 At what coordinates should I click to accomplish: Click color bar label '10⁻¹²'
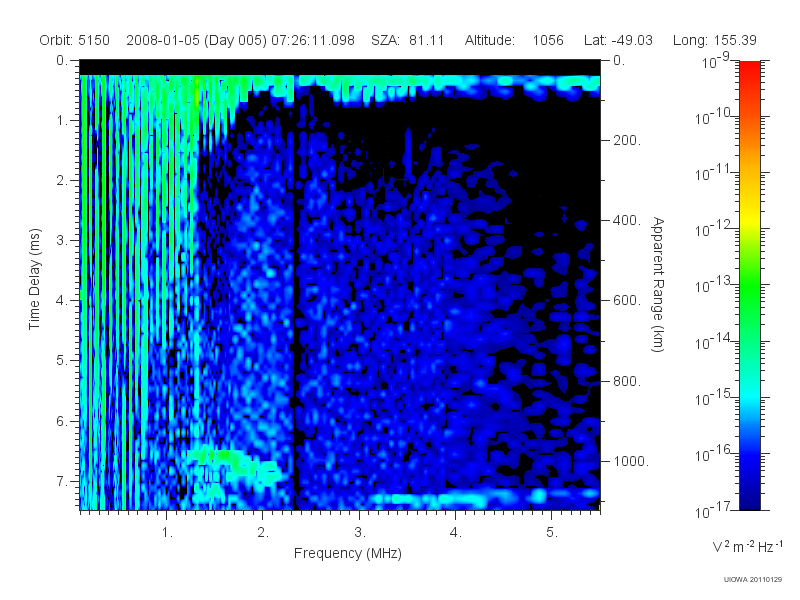pyautogui.click(x=714, y=229)
